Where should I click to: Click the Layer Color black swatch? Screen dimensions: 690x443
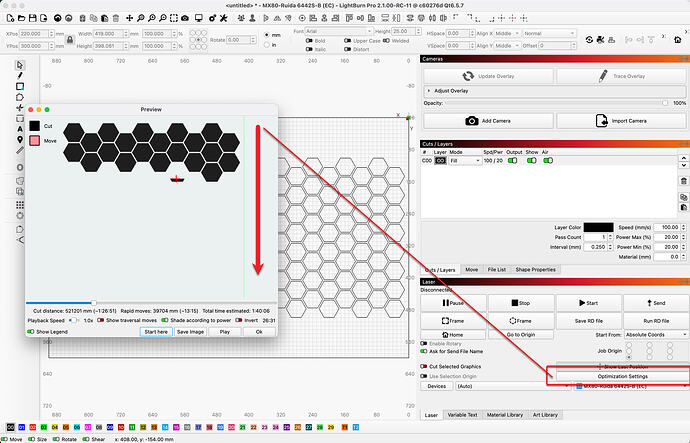pos(598,227)
